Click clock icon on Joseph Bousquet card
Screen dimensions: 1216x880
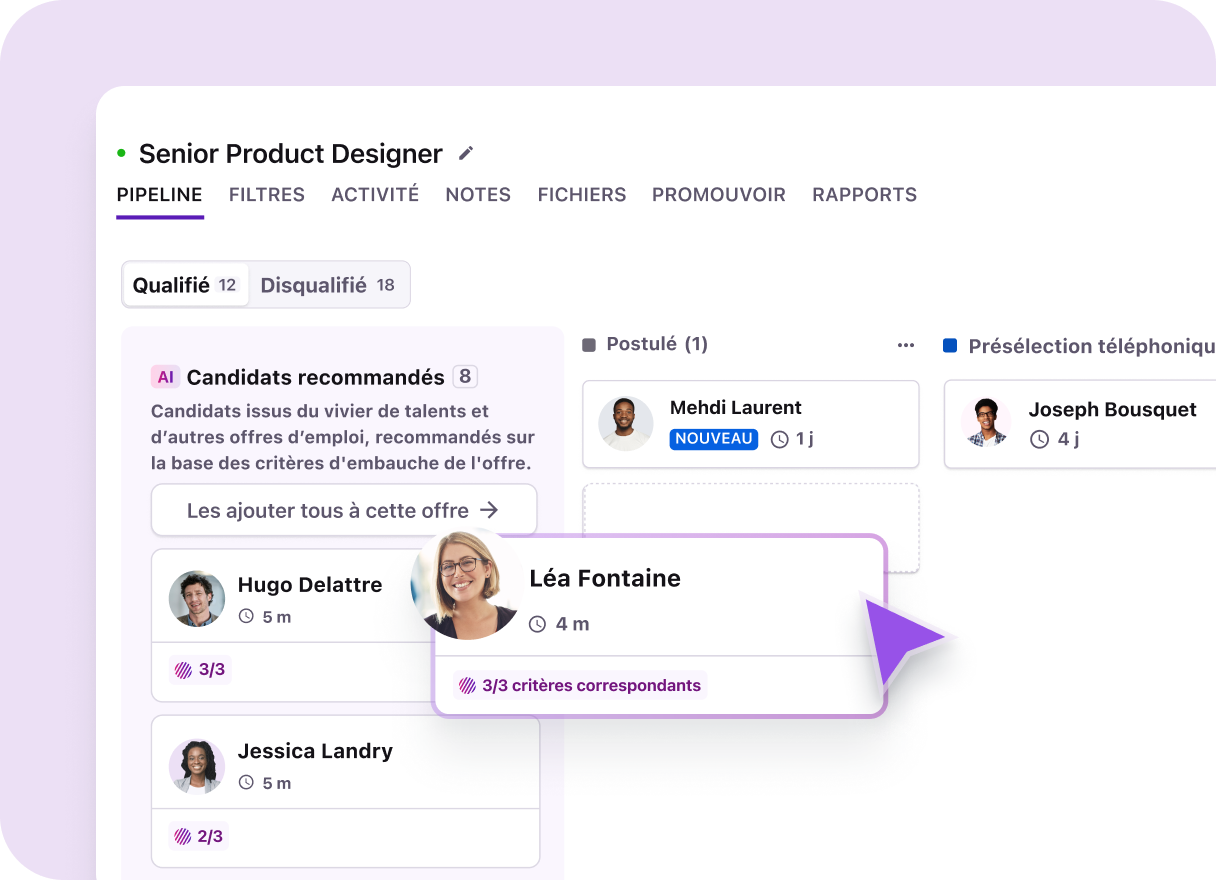1040,439
